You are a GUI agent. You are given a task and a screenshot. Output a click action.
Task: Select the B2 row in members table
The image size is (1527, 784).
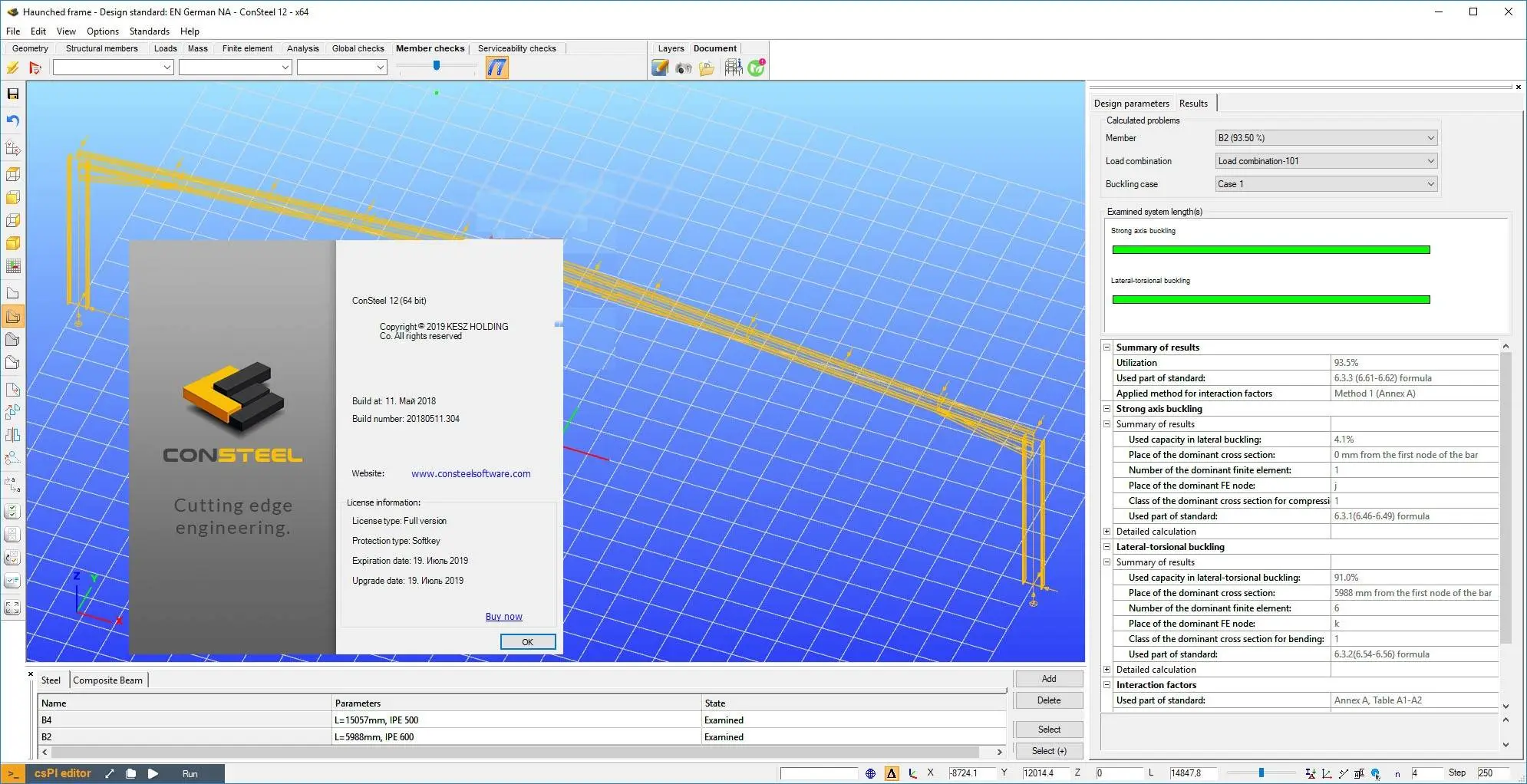522,737
